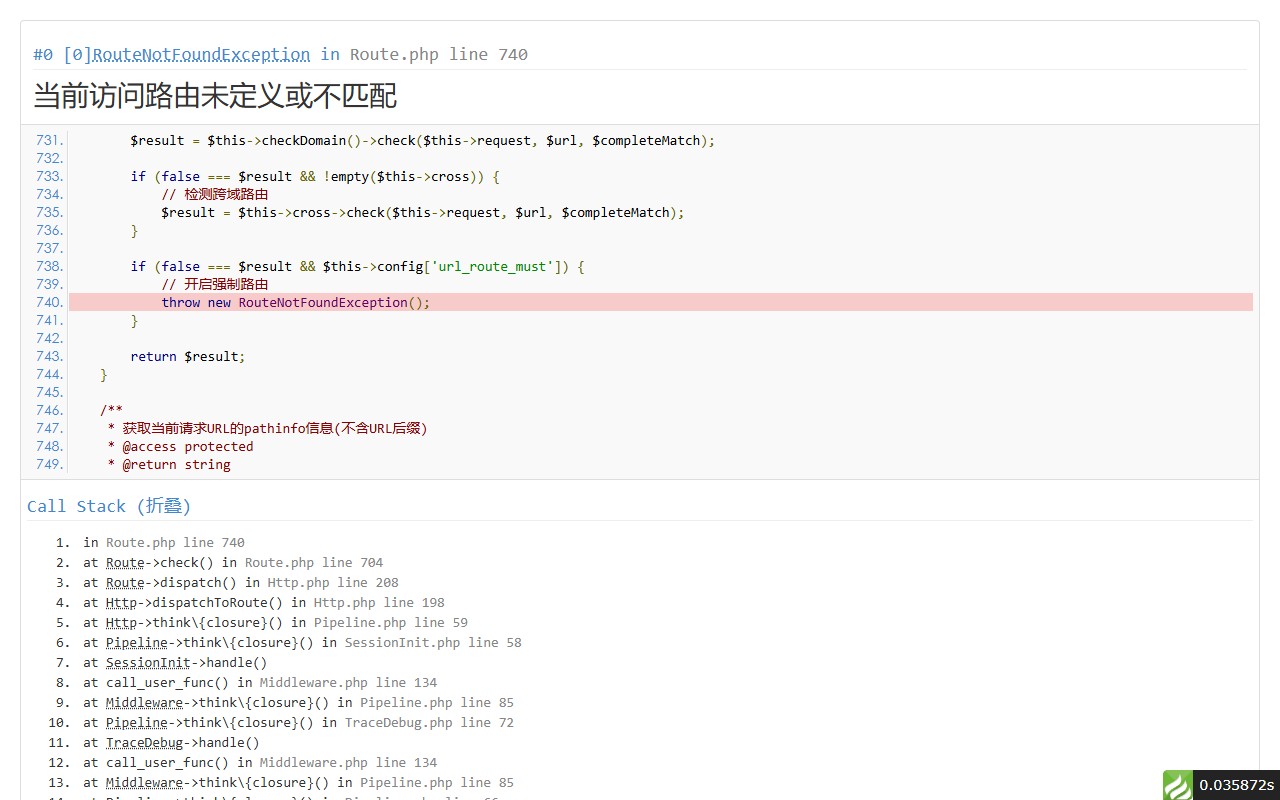Click line number 731 in code listing
Screen dimensions: 1280x800
point(48,140)
